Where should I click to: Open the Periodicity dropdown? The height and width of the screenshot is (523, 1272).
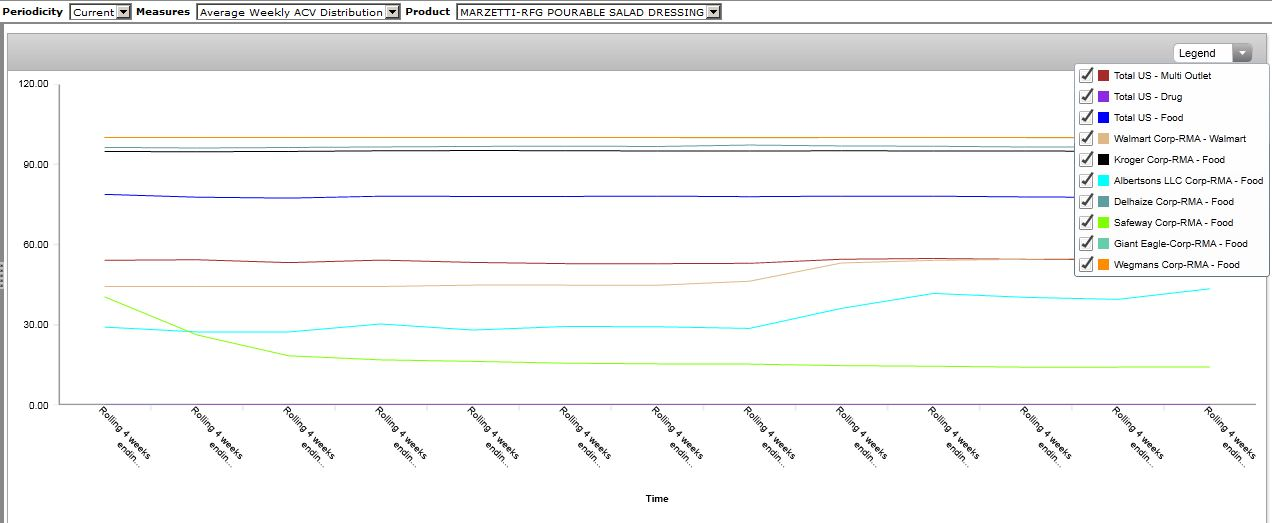coord(123,12)
